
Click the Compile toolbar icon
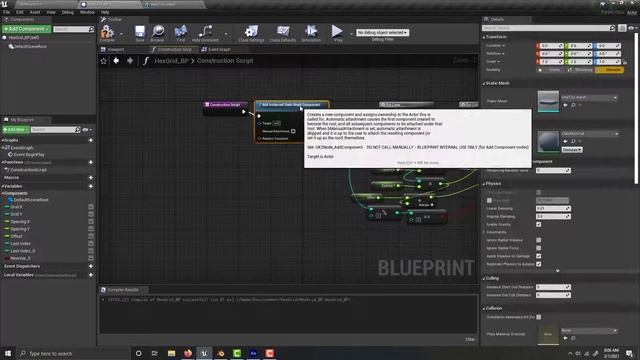(x=107, y=33)
